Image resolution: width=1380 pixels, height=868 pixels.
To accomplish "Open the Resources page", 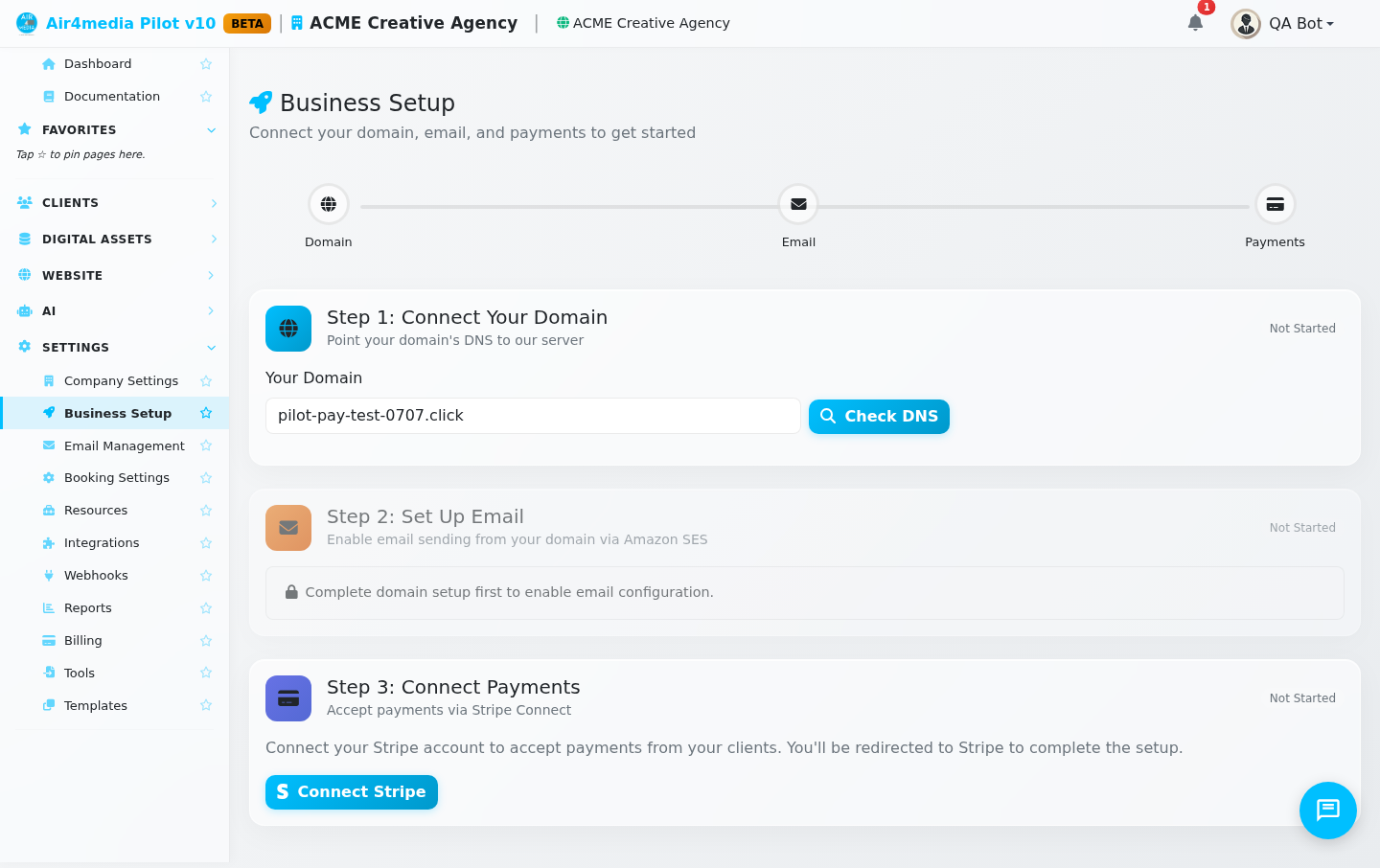I will point(96,511).
